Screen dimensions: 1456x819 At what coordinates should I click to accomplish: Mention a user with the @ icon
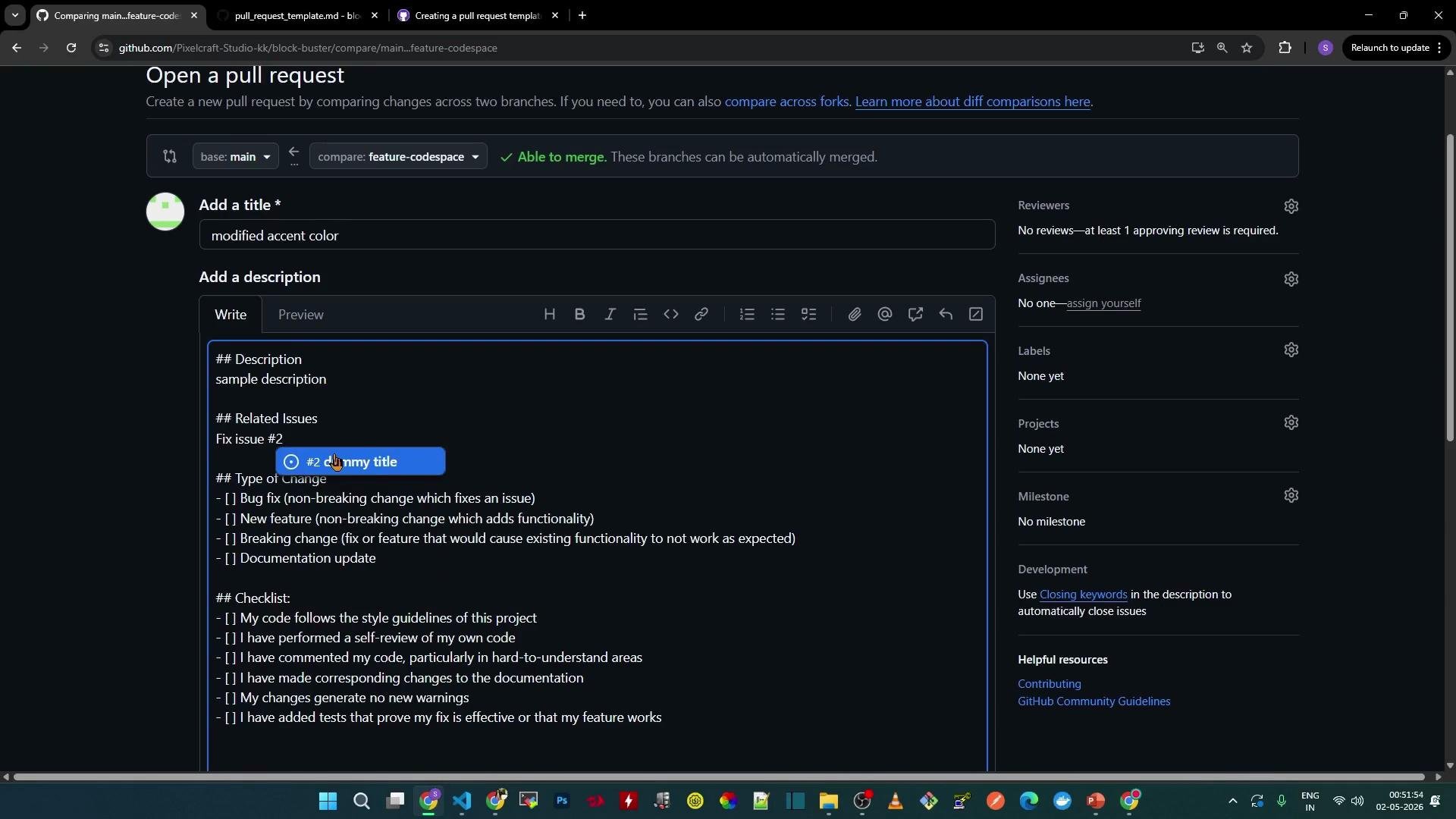click(x=885, y=315)
